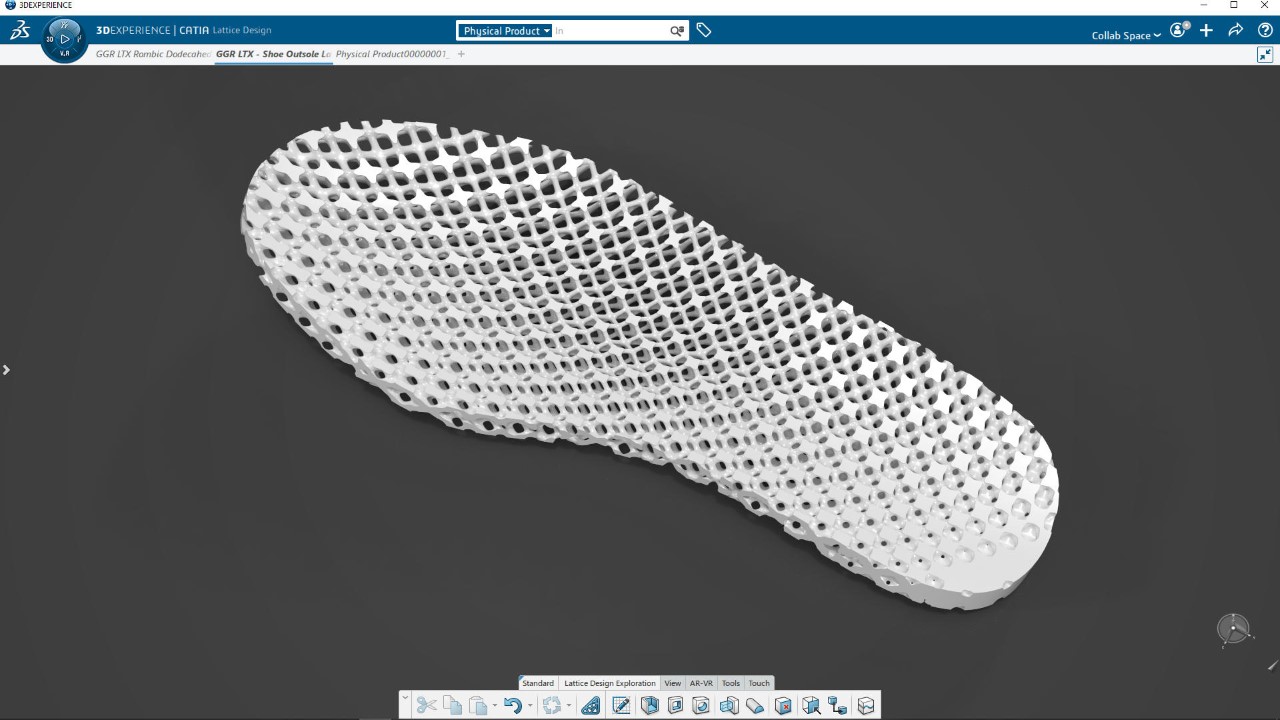Screen dimensions: 1280x720
Task: Click the triangular lattice icon in toolbar
Action: (x=590, y=706)
